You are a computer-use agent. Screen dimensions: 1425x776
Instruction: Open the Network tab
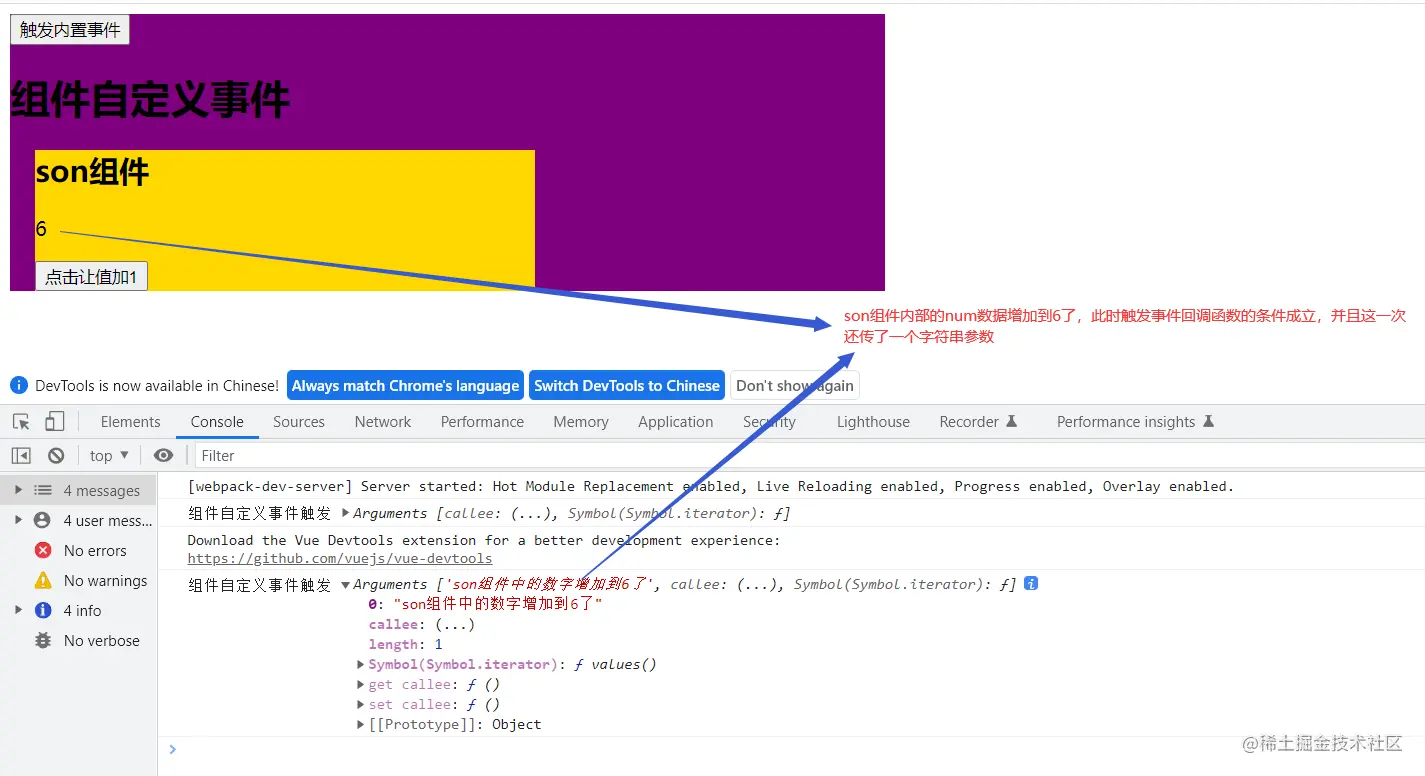tap(383, 422)
